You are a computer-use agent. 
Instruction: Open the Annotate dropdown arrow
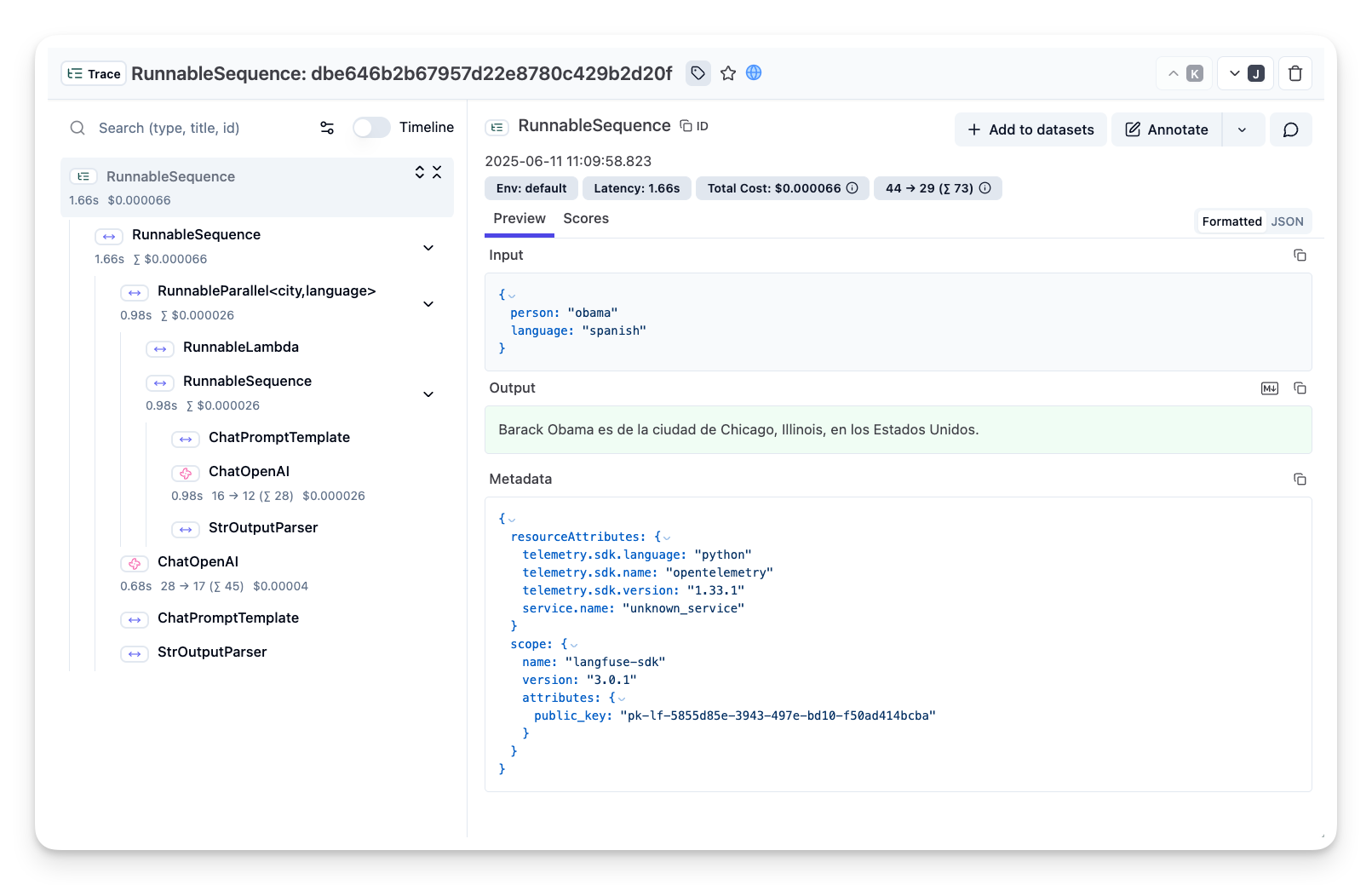click(1243, 129)
